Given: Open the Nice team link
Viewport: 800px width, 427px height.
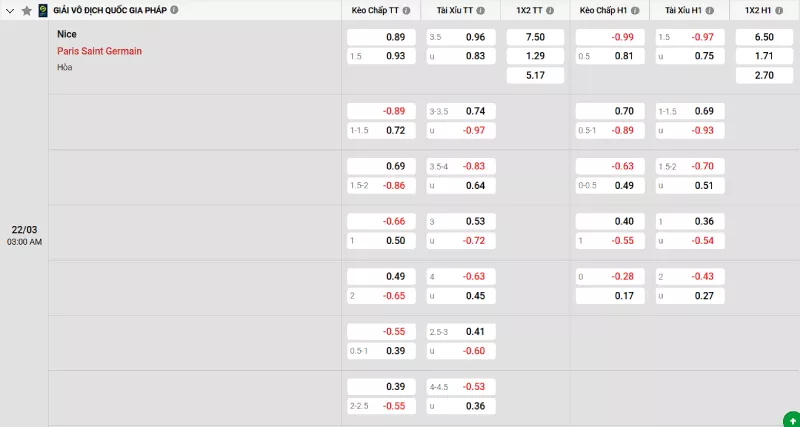Looking at the screenshot, I should 67,33.
